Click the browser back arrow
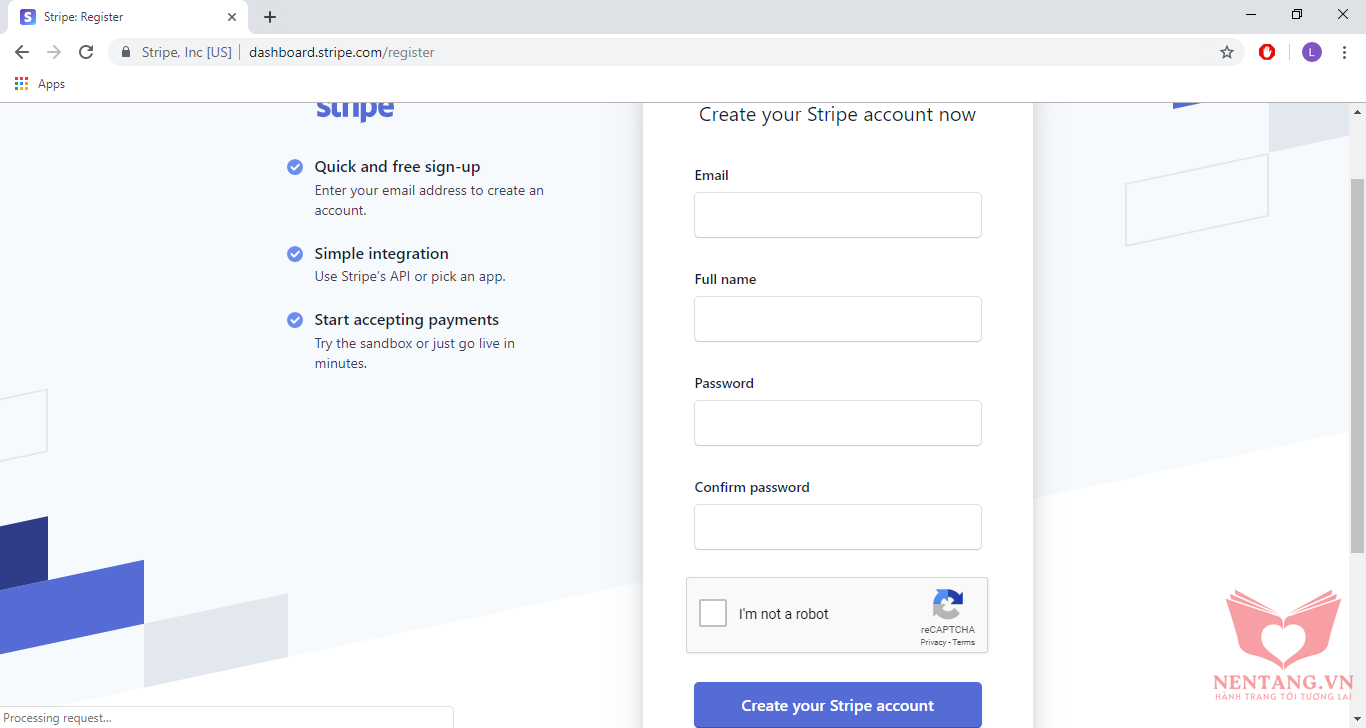 [x=22, y=52]
